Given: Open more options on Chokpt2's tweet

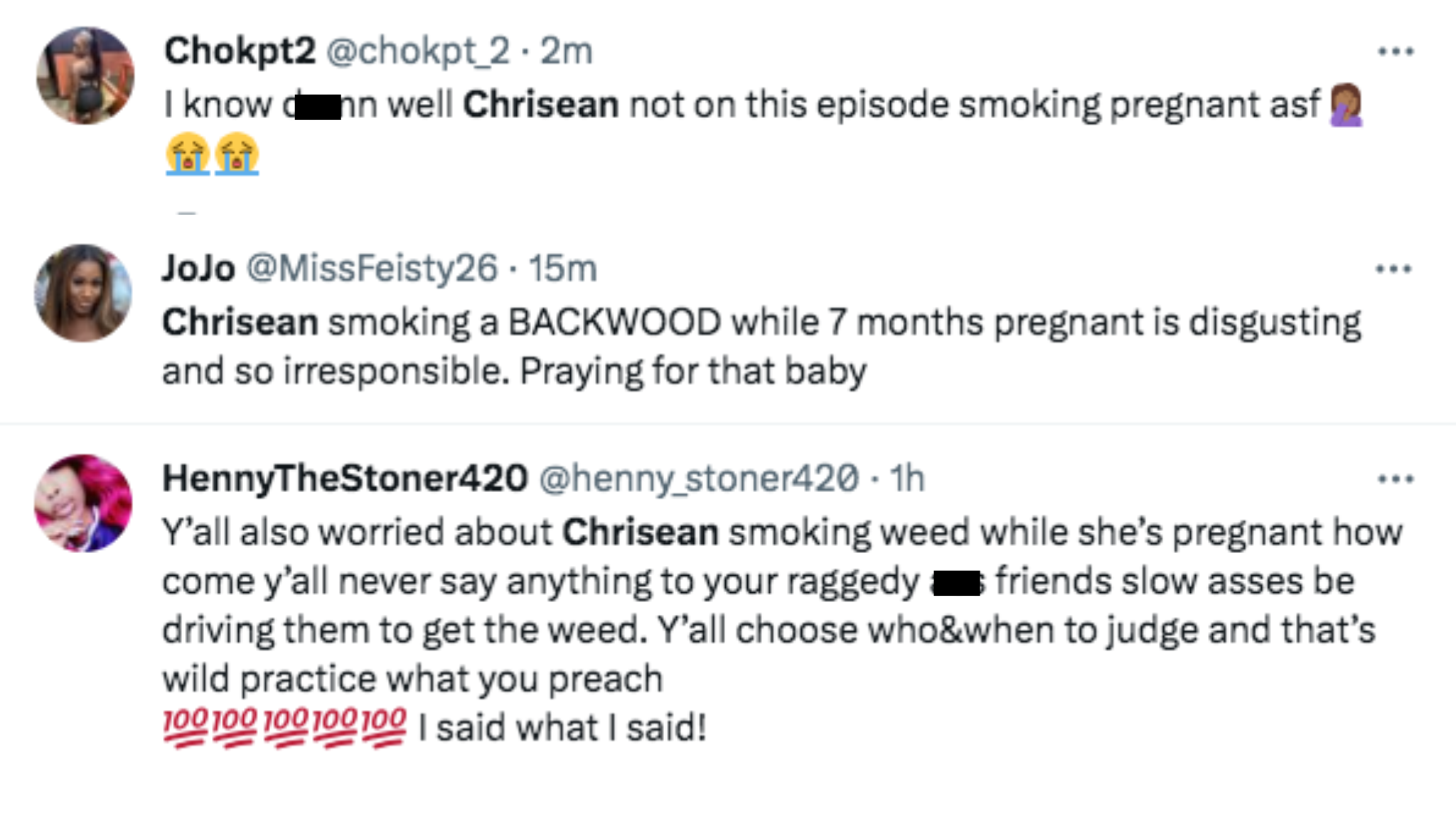Looking at the screenshot, I should (x=1395, y=51).
